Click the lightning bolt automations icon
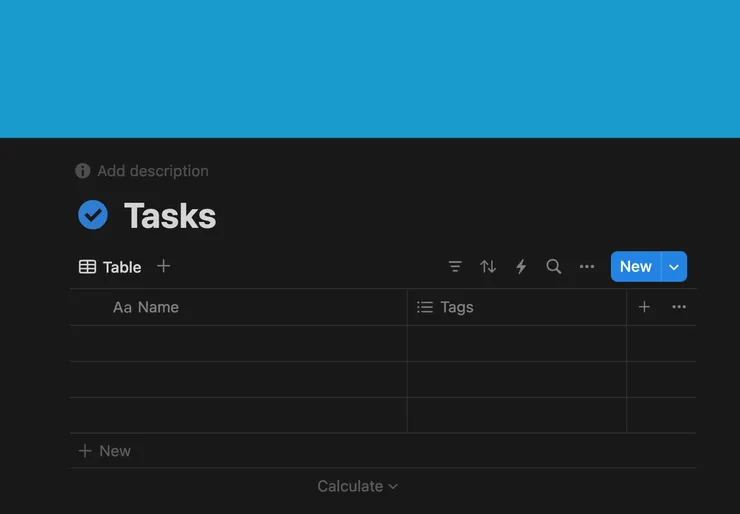The image size is (740, 514). point(521,267)
